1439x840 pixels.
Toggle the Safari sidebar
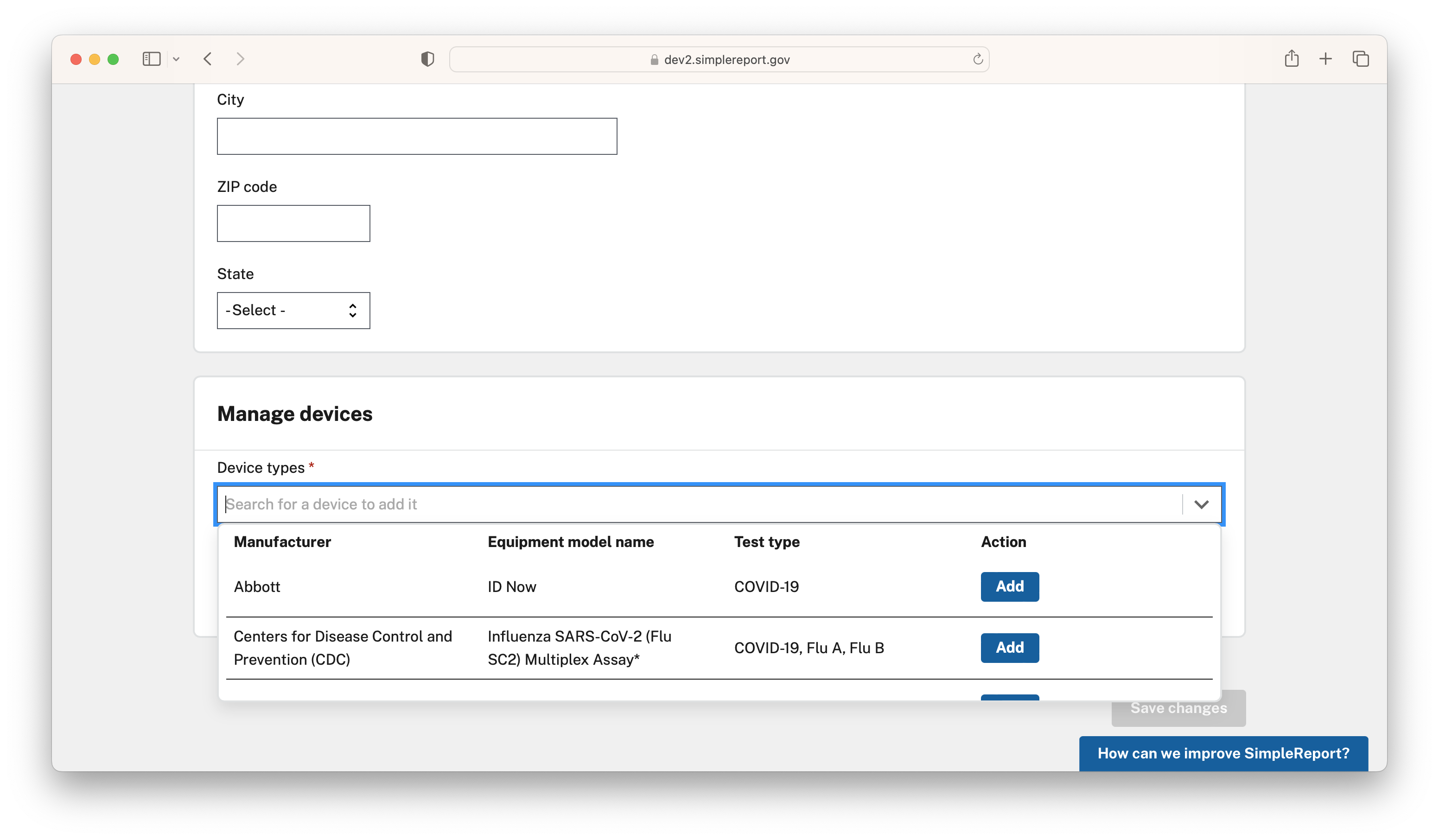coord(151,59)
